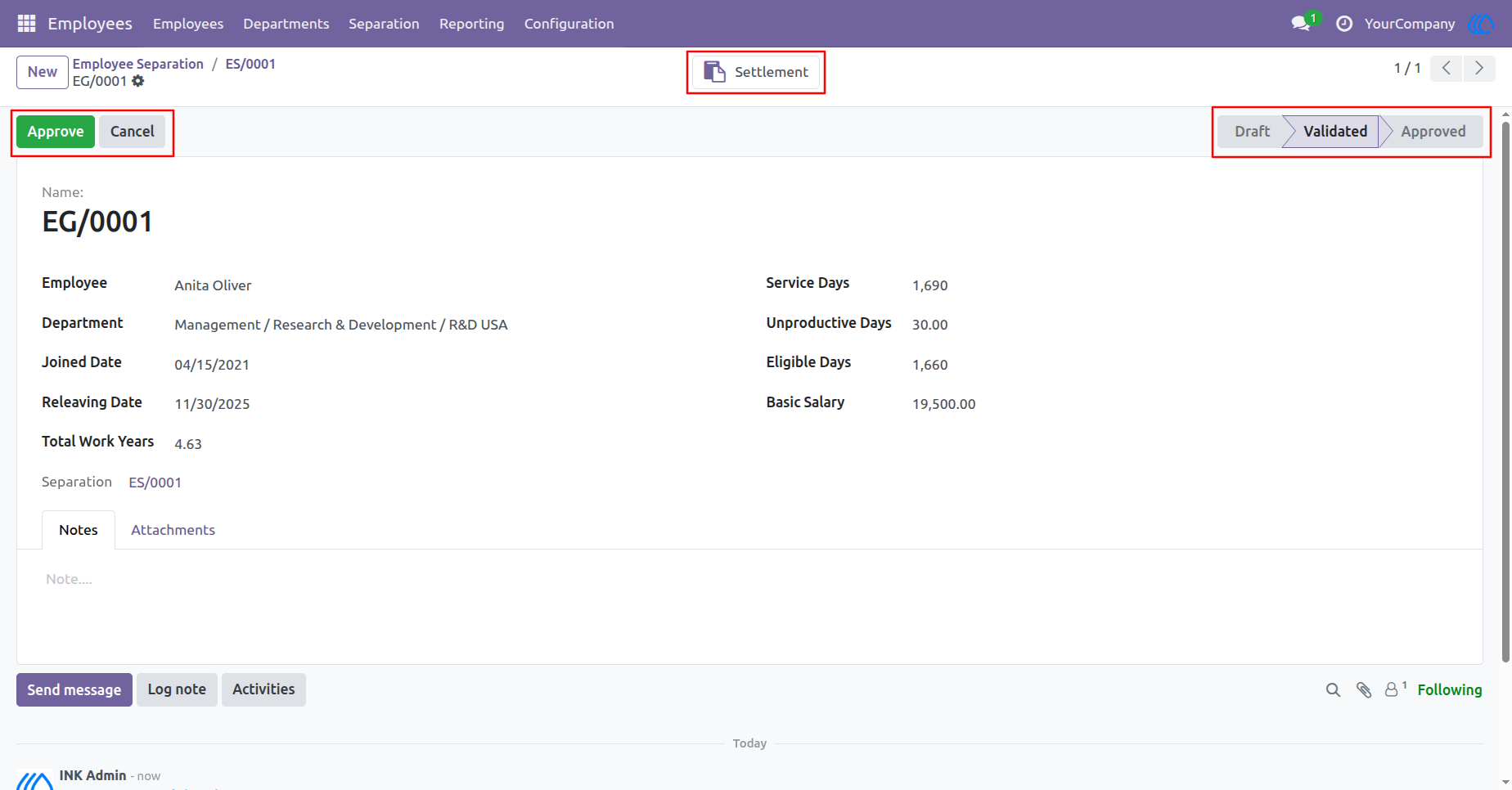Select the Approved status stage

1433,132
